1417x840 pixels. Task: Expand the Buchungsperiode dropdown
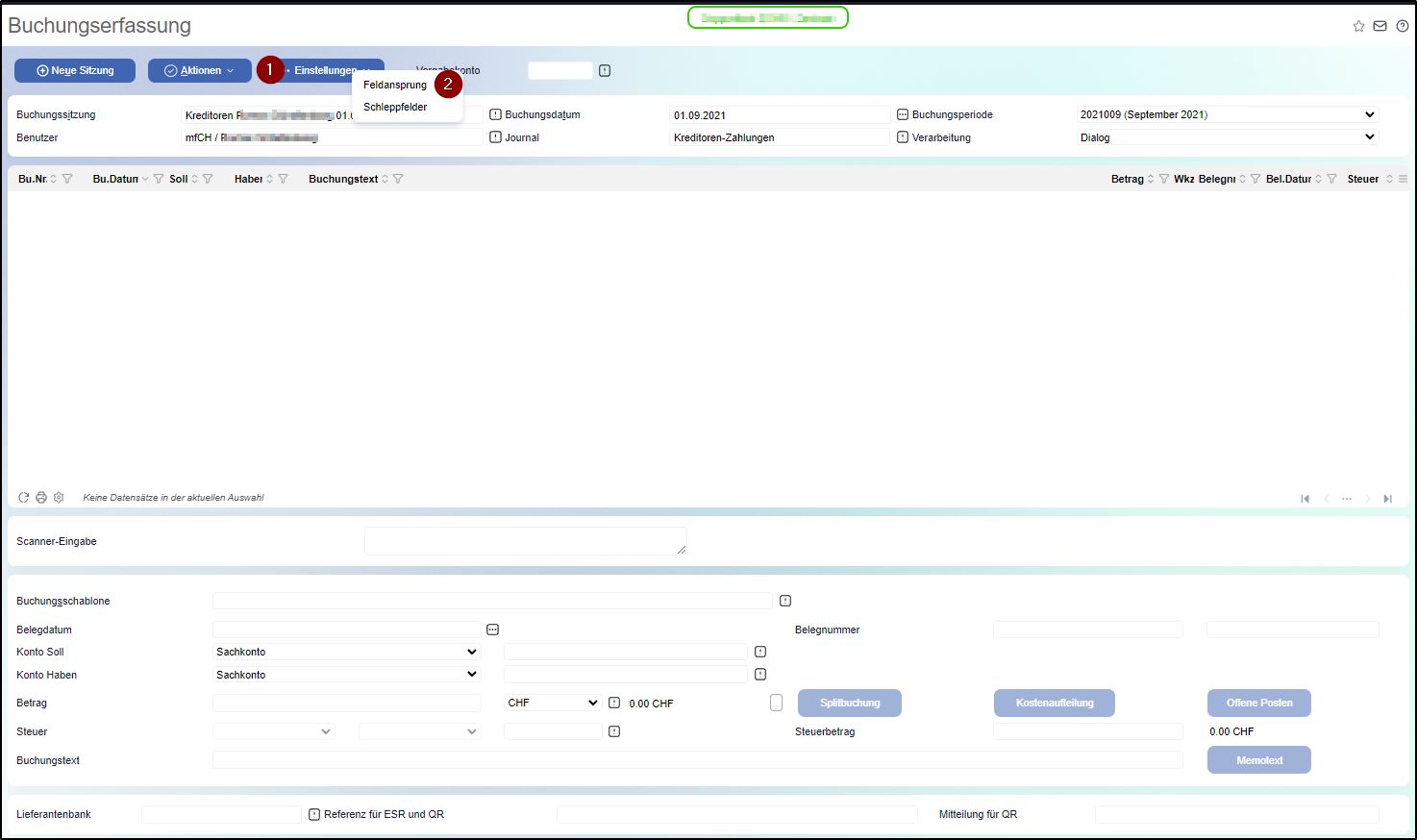pos(1227,114)
